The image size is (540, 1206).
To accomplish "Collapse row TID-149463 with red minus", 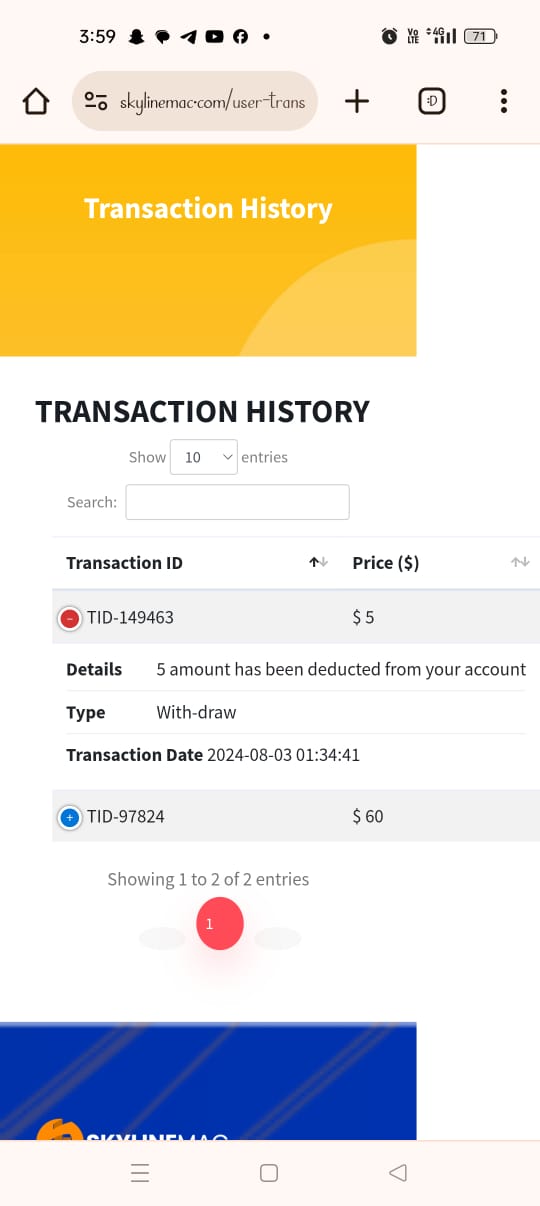I will (x=69, y=619).
